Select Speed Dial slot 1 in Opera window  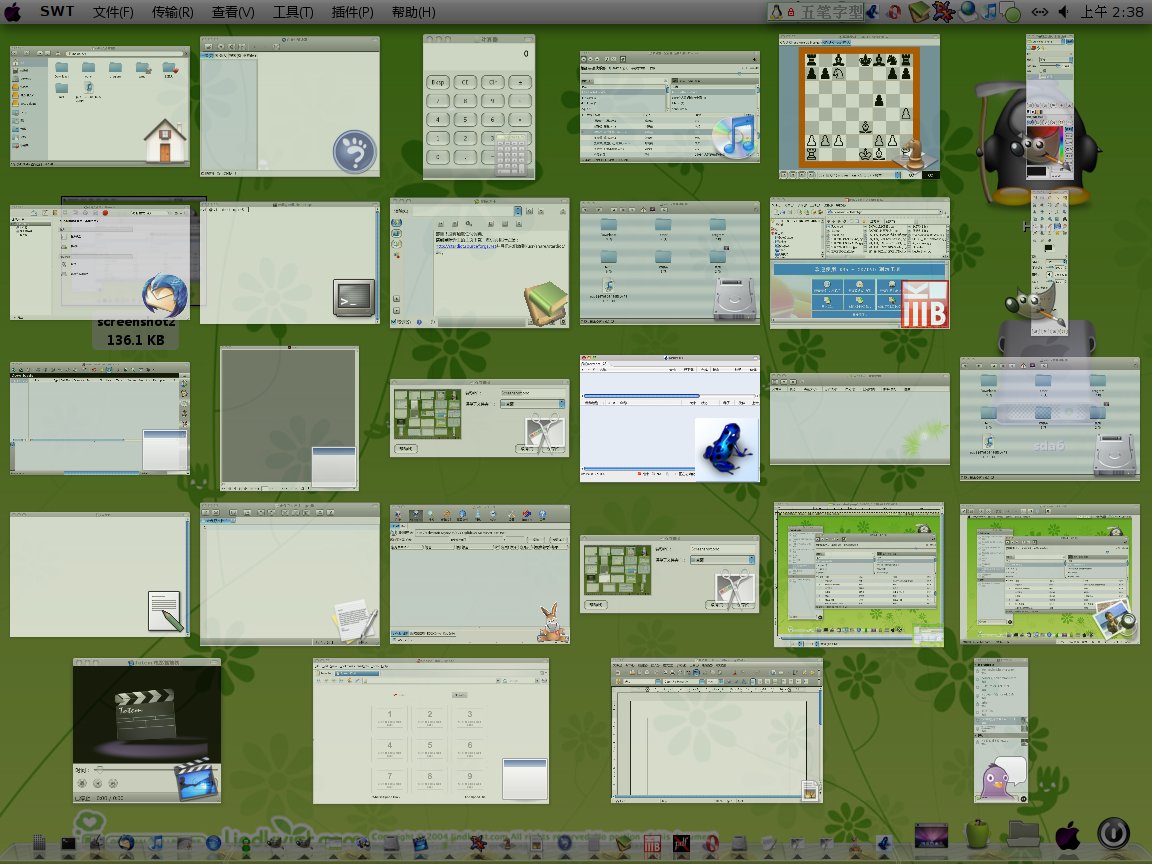point(389,719)
